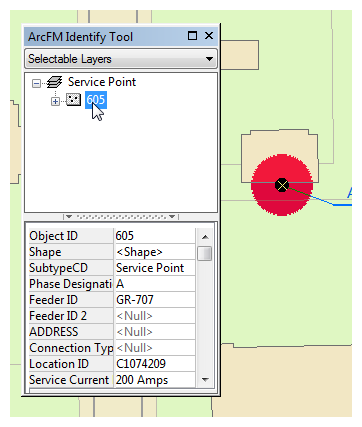Open the Selectable Layers dropdown

point(121,59)
